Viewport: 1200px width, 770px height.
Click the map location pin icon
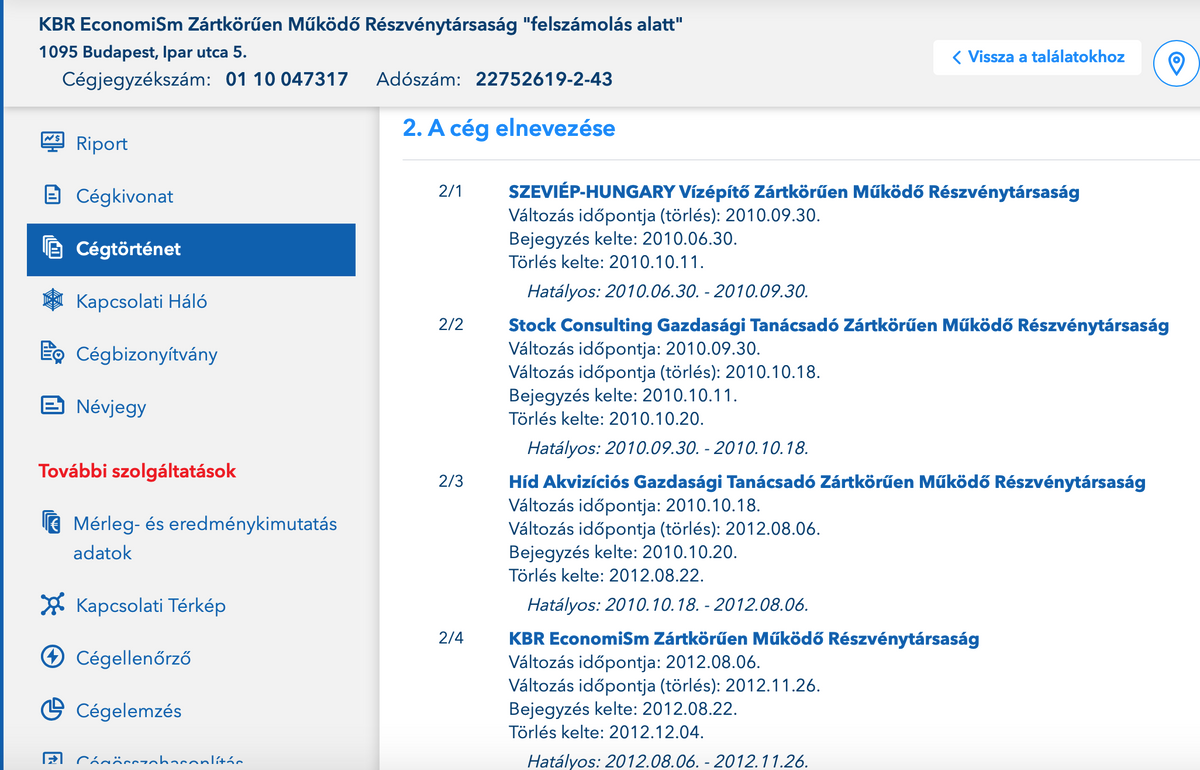(x=1176, y=63)
